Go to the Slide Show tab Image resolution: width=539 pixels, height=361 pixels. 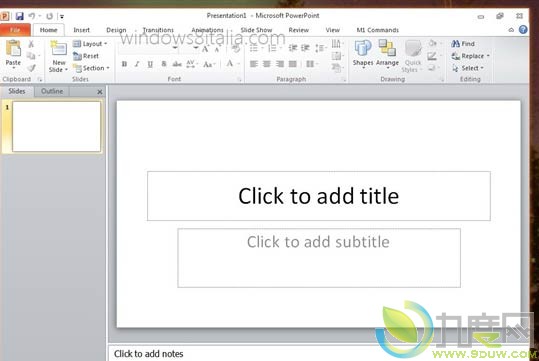coord(256,30)
